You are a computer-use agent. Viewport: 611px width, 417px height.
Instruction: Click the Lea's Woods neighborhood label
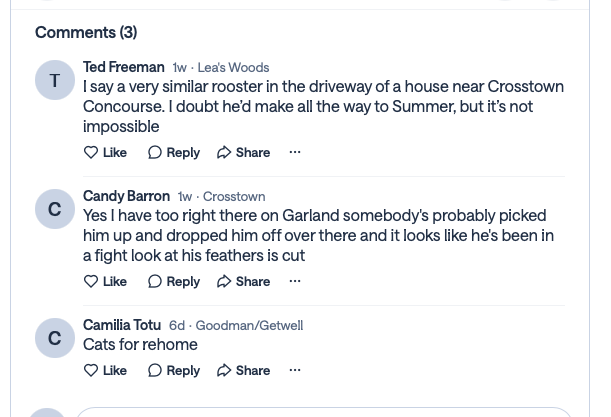pos(233,67)
